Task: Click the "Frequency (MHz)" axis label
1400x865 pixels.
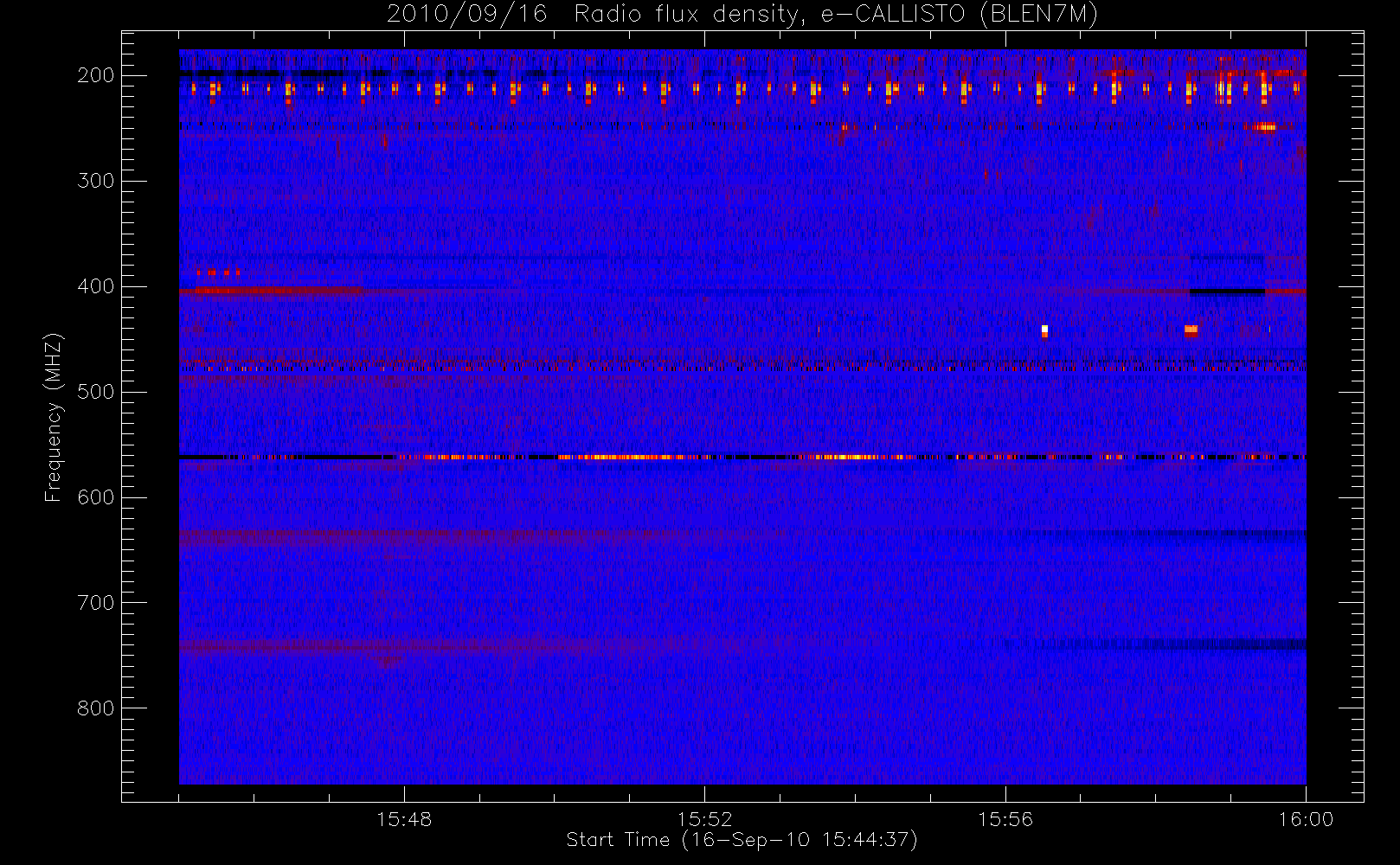Action: tap(54, 417)
